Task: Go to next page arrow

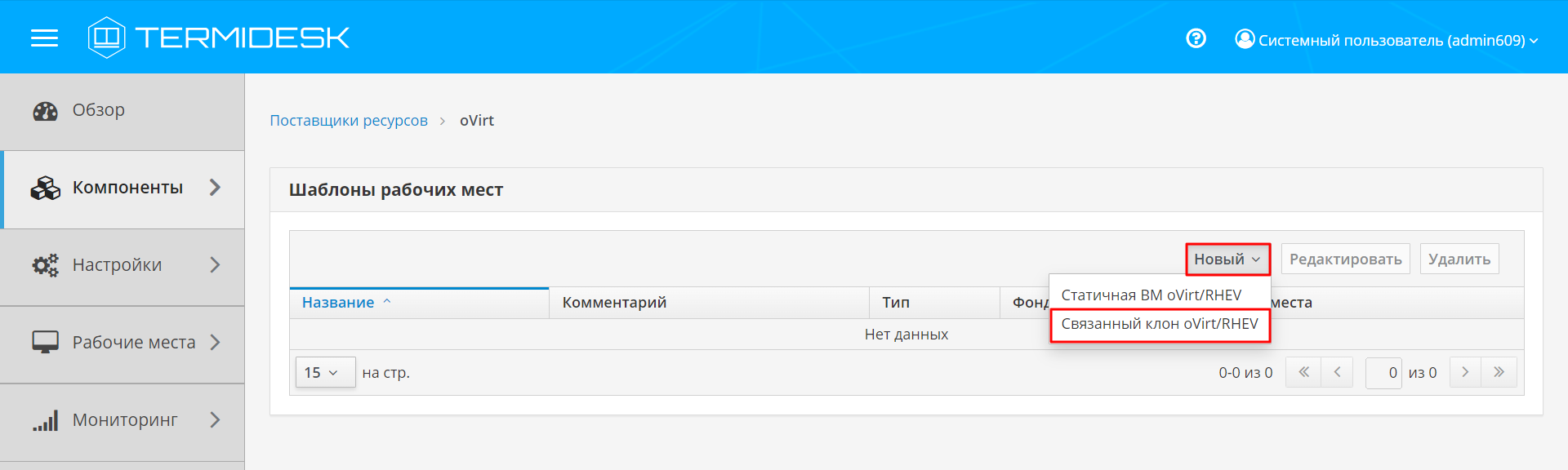Action: click(x=1465, y=372)
